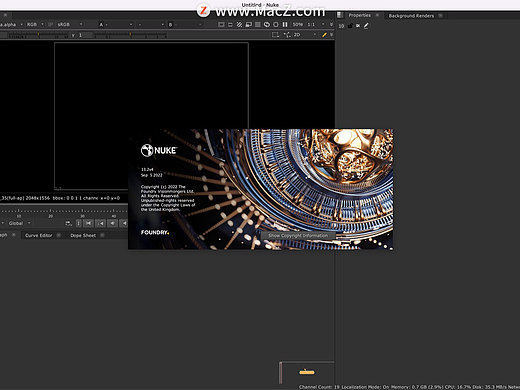Click the Channel Count: 19 status text
Screen dimensions: 520x390
click(319, 387)
